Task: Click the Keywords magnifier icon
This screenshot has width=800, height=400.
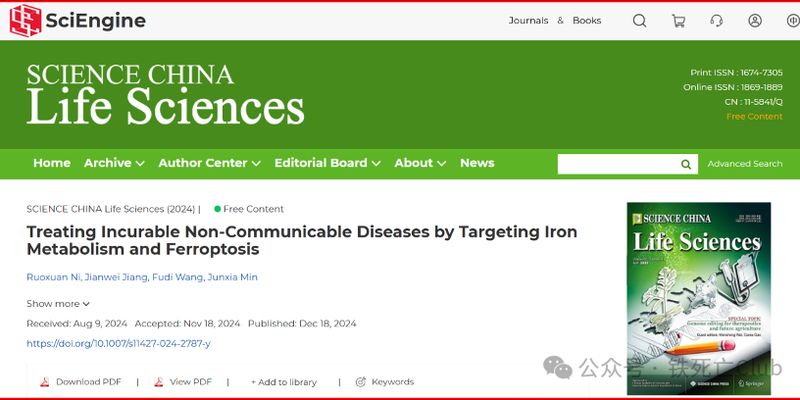Action: (360, 382)
